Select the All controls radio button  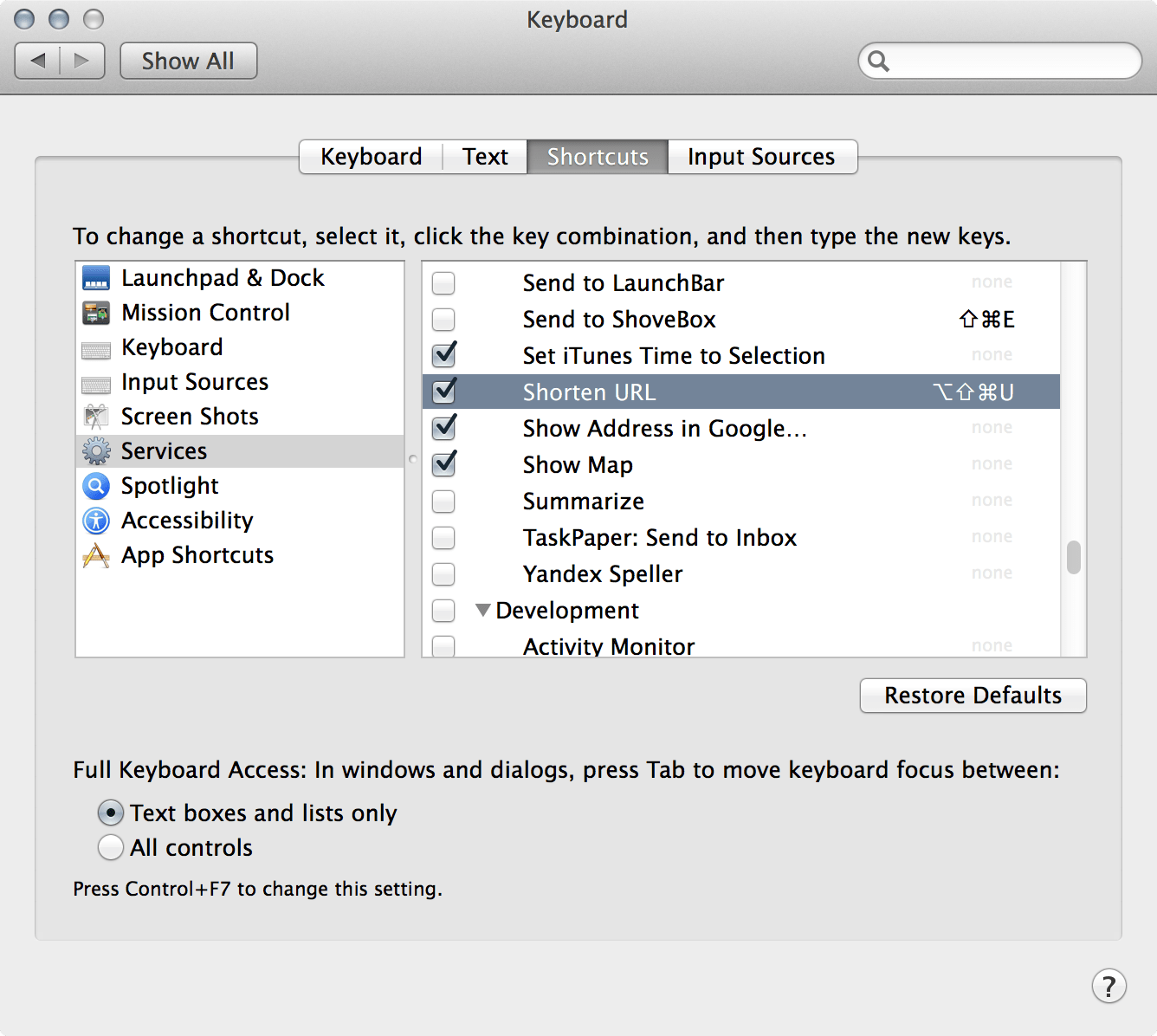(111, 847)
